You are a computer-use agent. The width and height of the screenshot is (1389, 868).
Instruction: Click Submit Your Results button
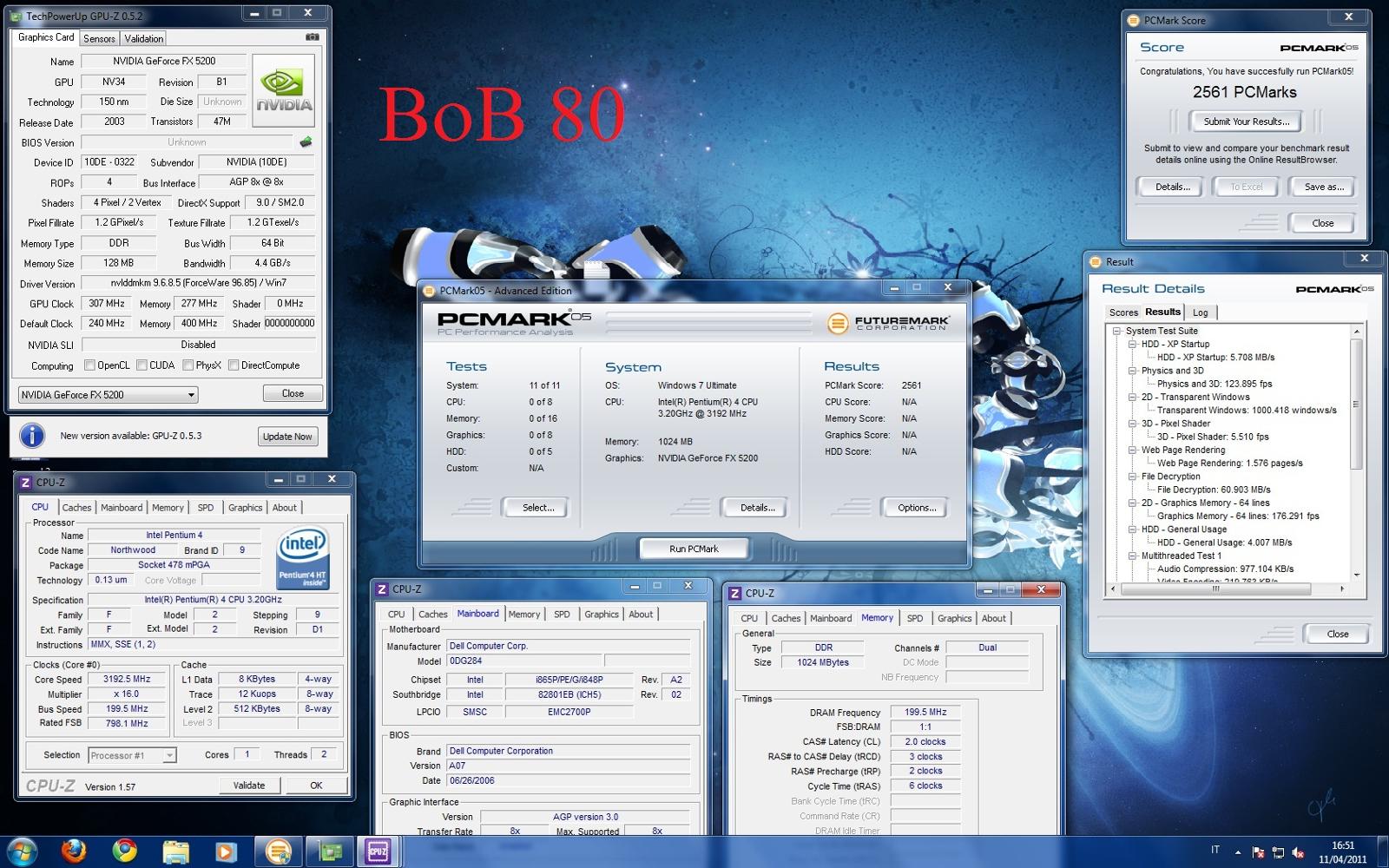pyautogui.click(x=1247, y=122)
